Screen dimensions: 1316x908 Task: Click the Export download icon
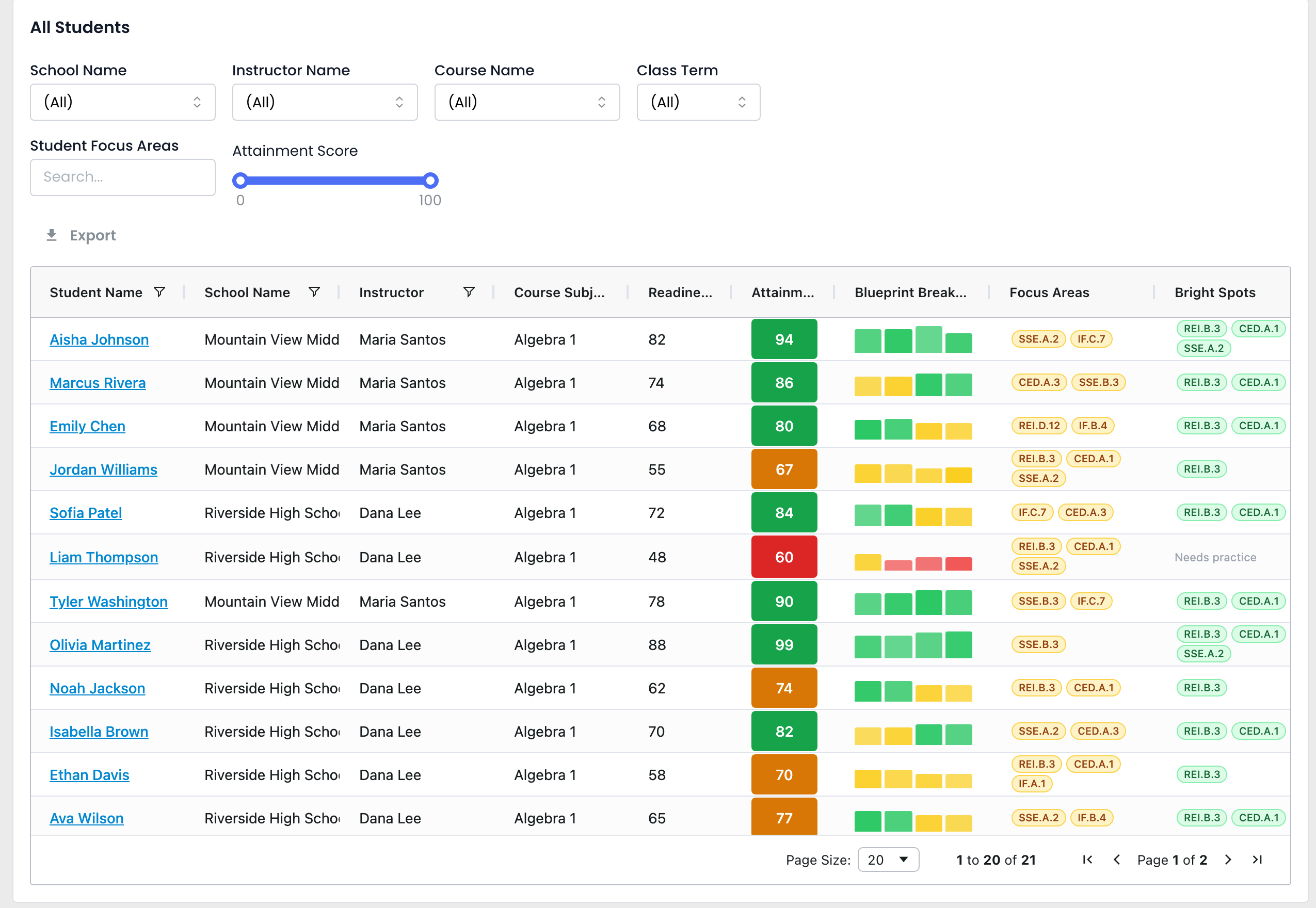click(51, 235)
